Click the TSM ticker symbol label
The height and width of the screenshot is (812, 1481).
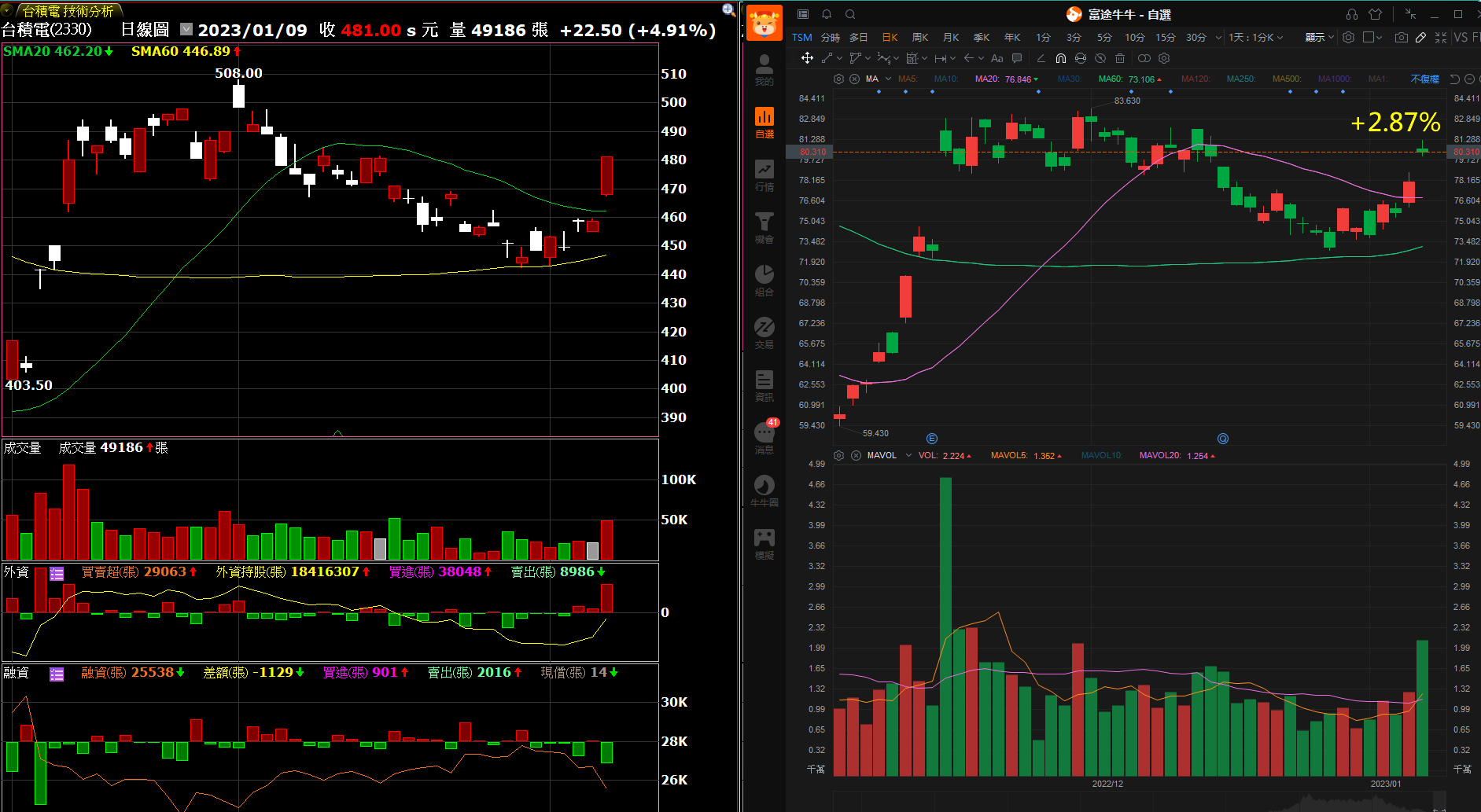(x=801, y=37)
